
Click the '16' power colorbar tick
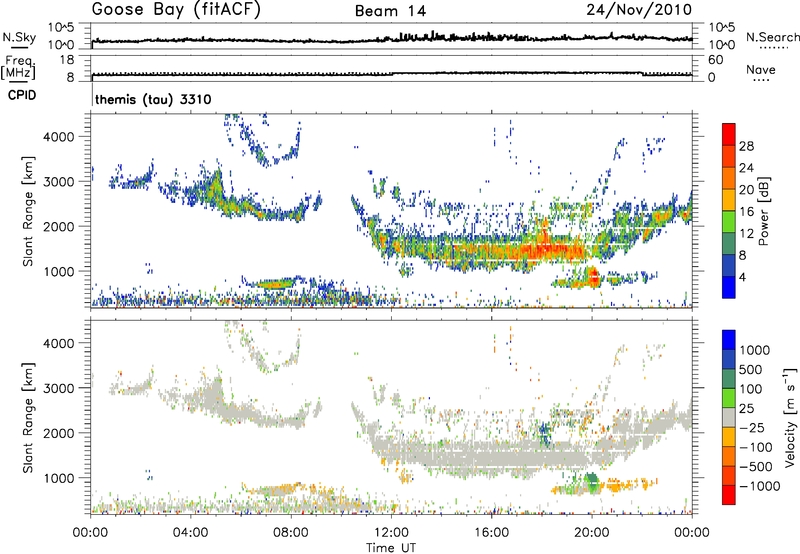(746, 212)
